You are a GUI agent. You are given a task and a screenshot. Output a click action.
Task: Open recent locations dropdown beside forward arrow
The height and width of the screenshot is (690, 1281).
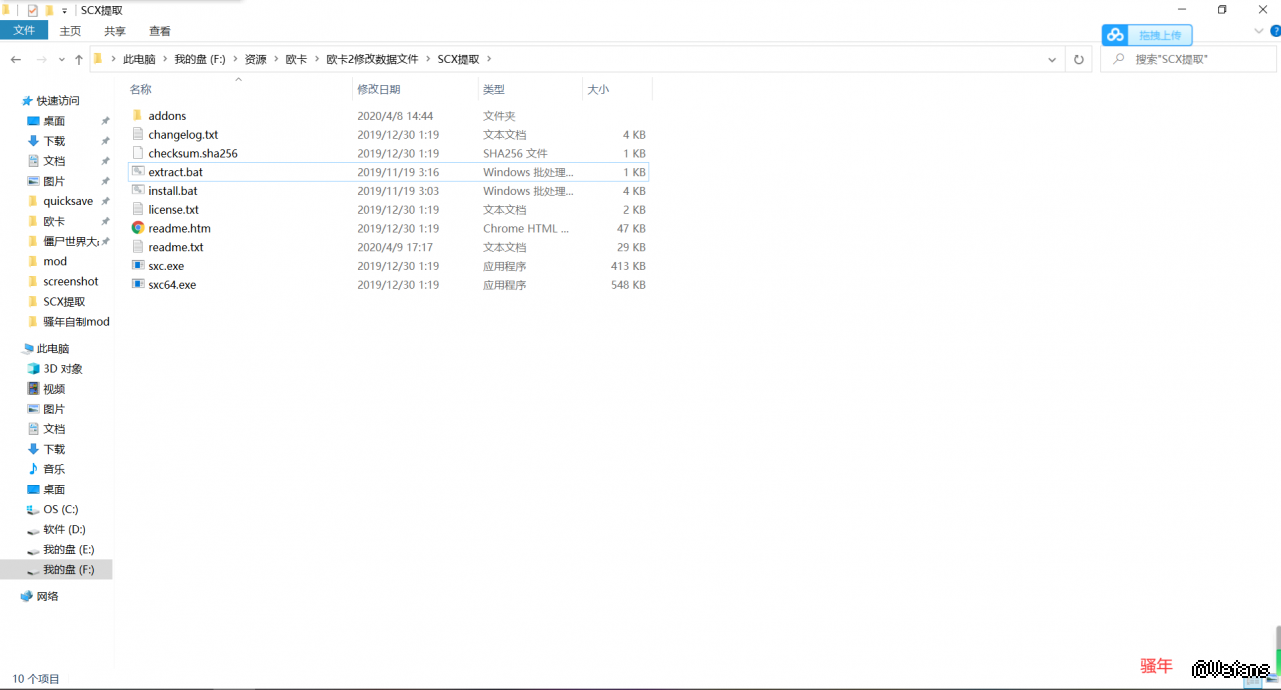62,60
